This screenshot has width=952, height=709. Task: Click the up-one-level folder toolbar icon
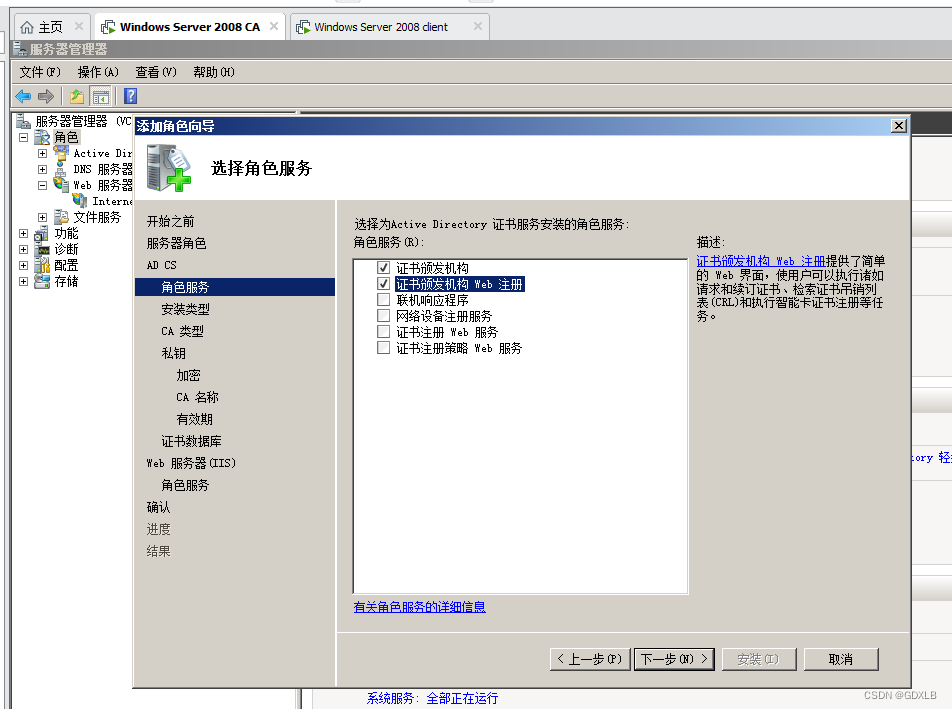click(x=77, y=96)
